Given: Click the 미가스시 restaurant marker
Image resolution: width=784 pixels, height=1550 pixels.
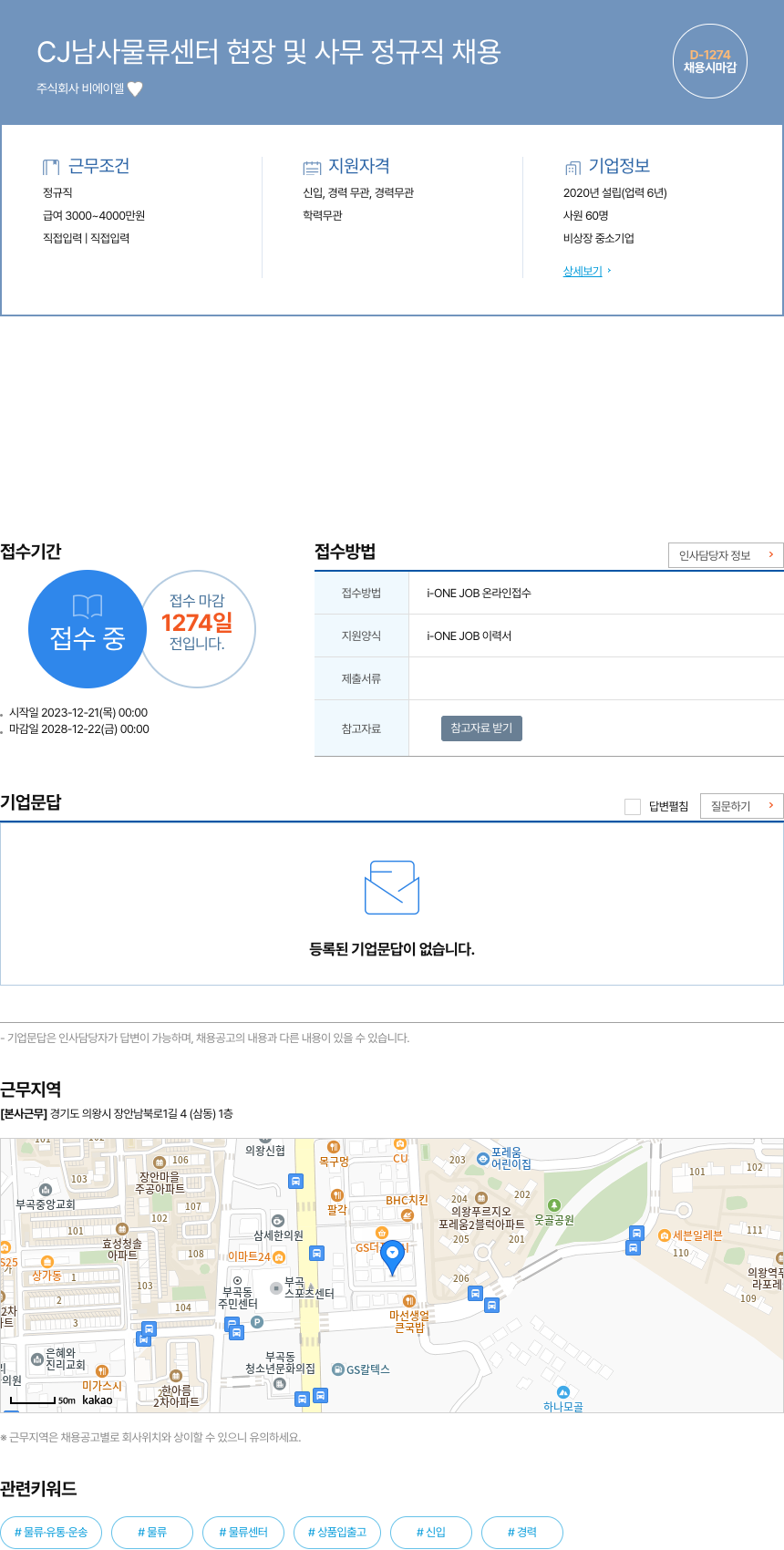Looking at the screenshot, I should point(102,1371).
